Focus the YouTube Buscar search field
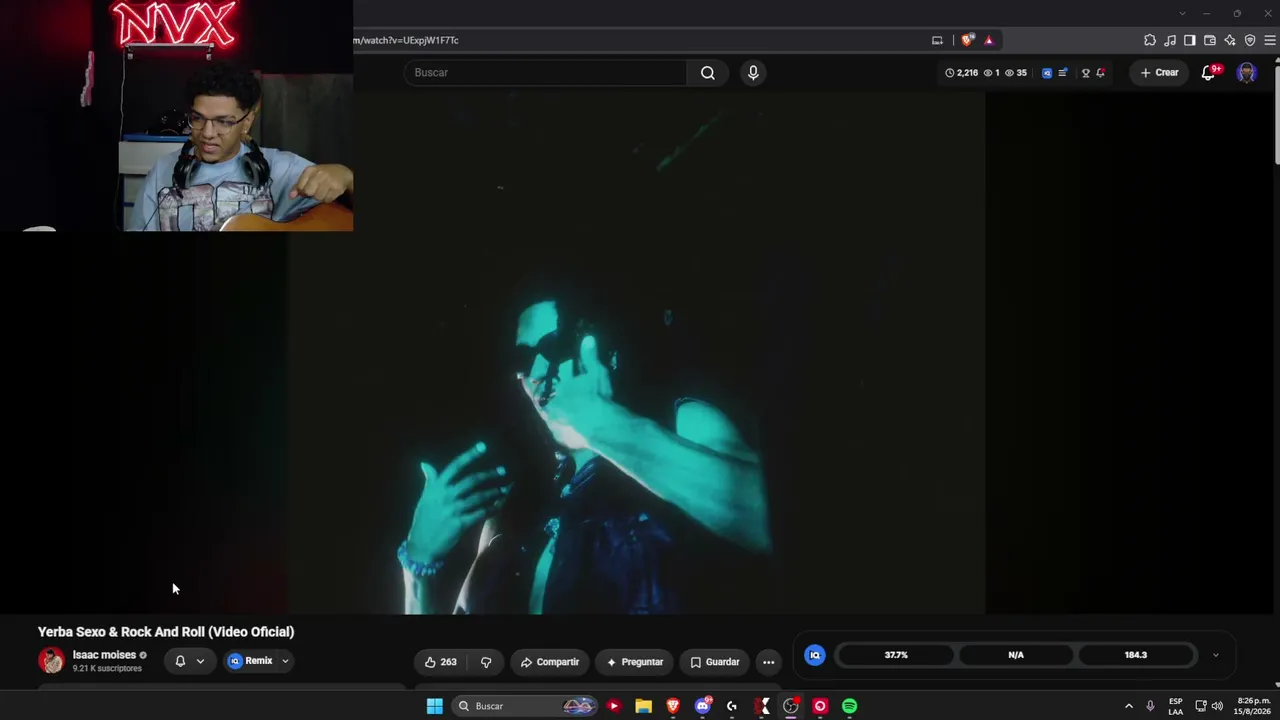 coord(545,72)
